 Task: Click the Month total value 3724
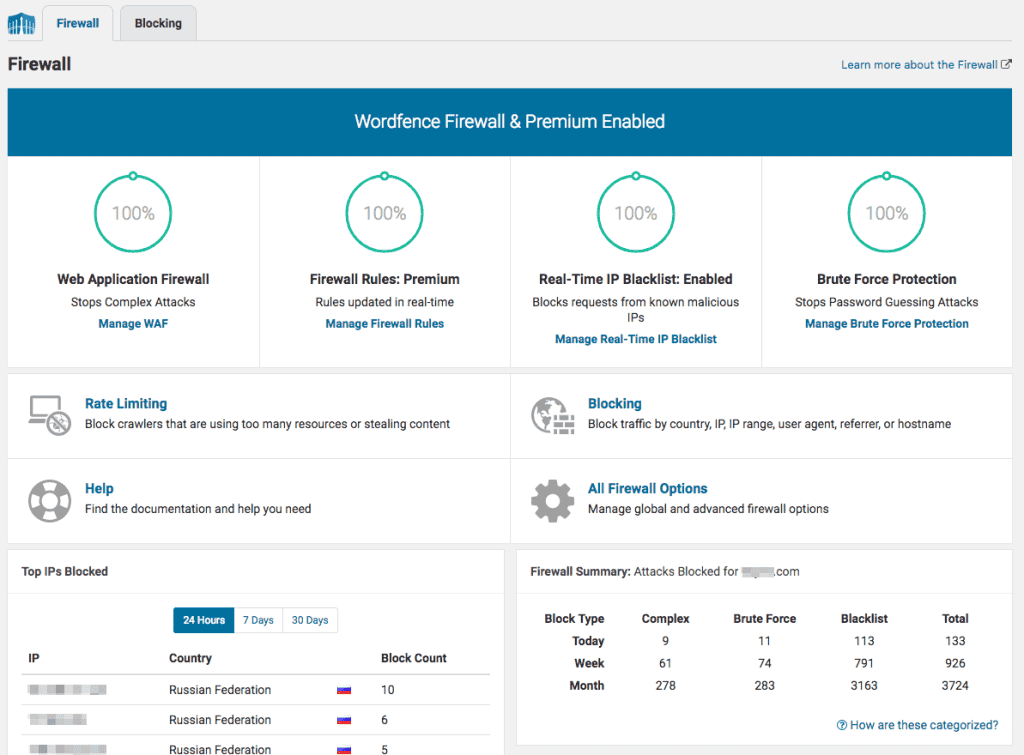pos(955,686)
